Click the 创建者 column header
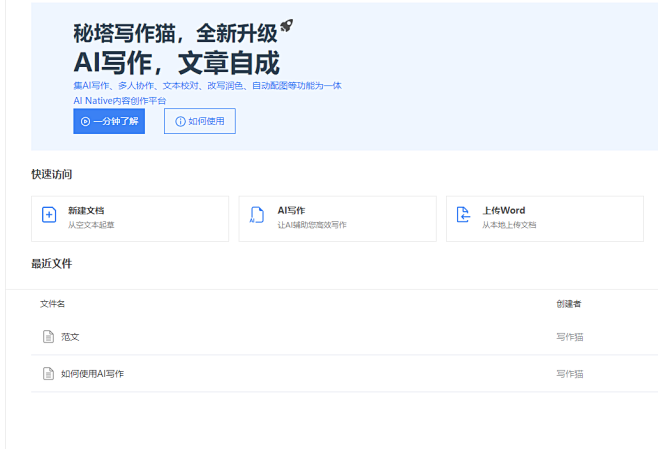This screenshot has width=658, height=449. 569,304
